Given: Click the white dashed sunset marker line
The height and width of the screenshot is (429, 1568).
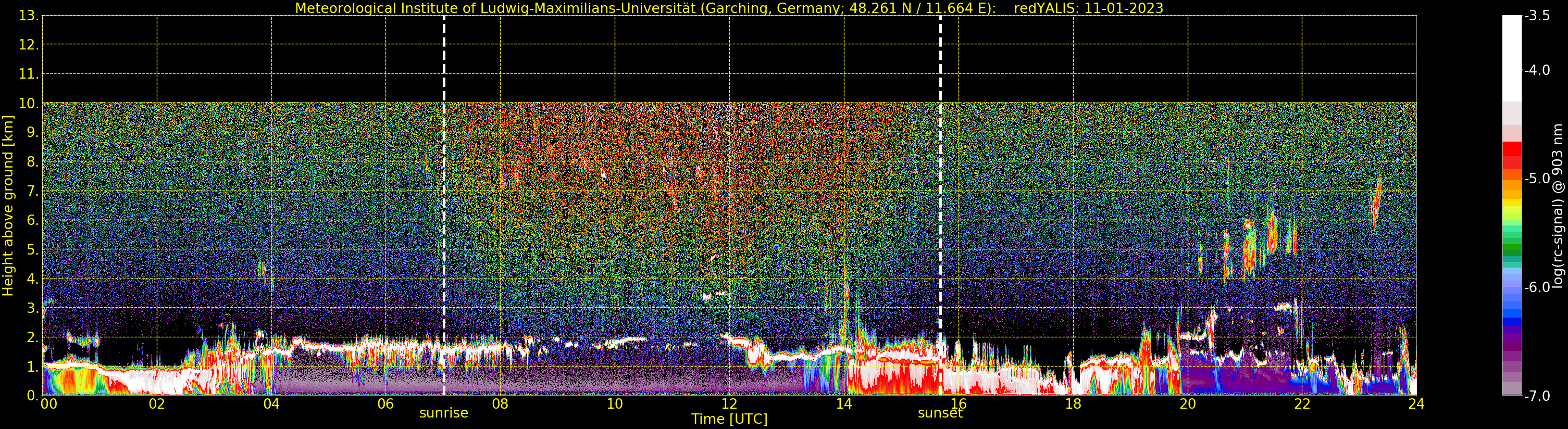Looking at the screenshot, I should click(940, 206).
